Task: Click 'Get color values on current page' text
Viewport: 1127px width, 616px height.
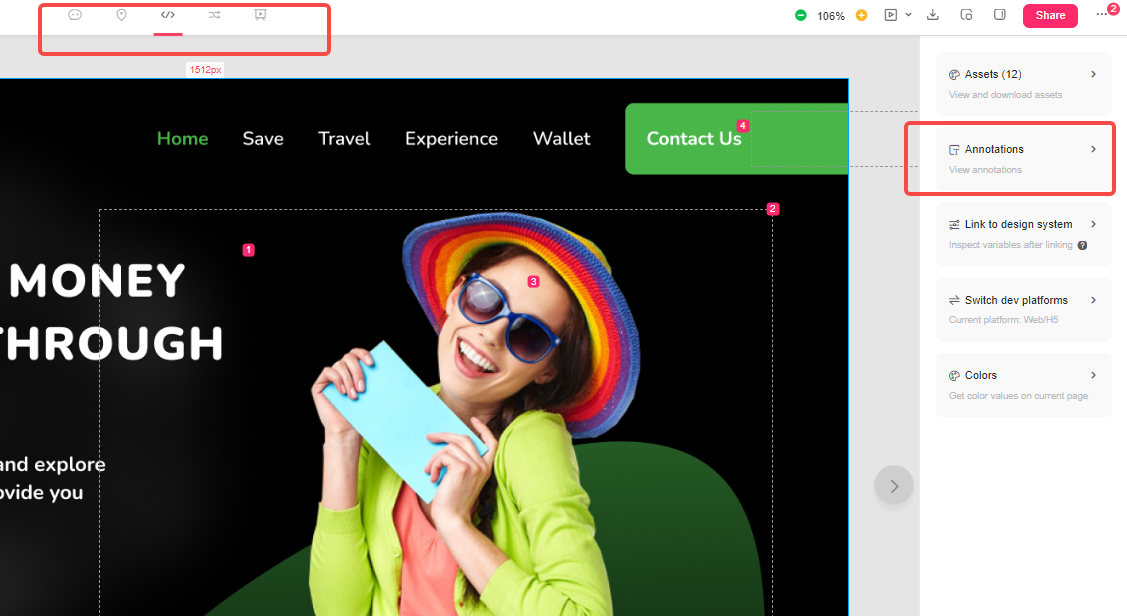Action: coord(1018,396)
